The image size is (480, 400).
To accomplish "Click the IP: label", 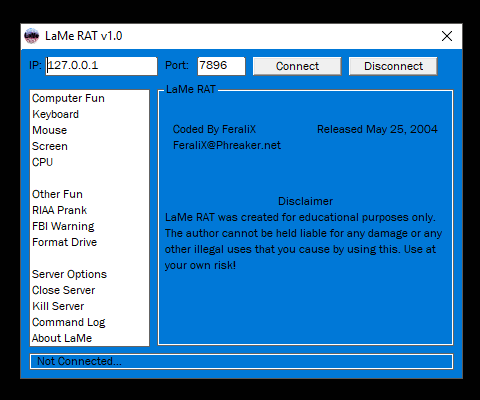I will [x=35, y=65].
